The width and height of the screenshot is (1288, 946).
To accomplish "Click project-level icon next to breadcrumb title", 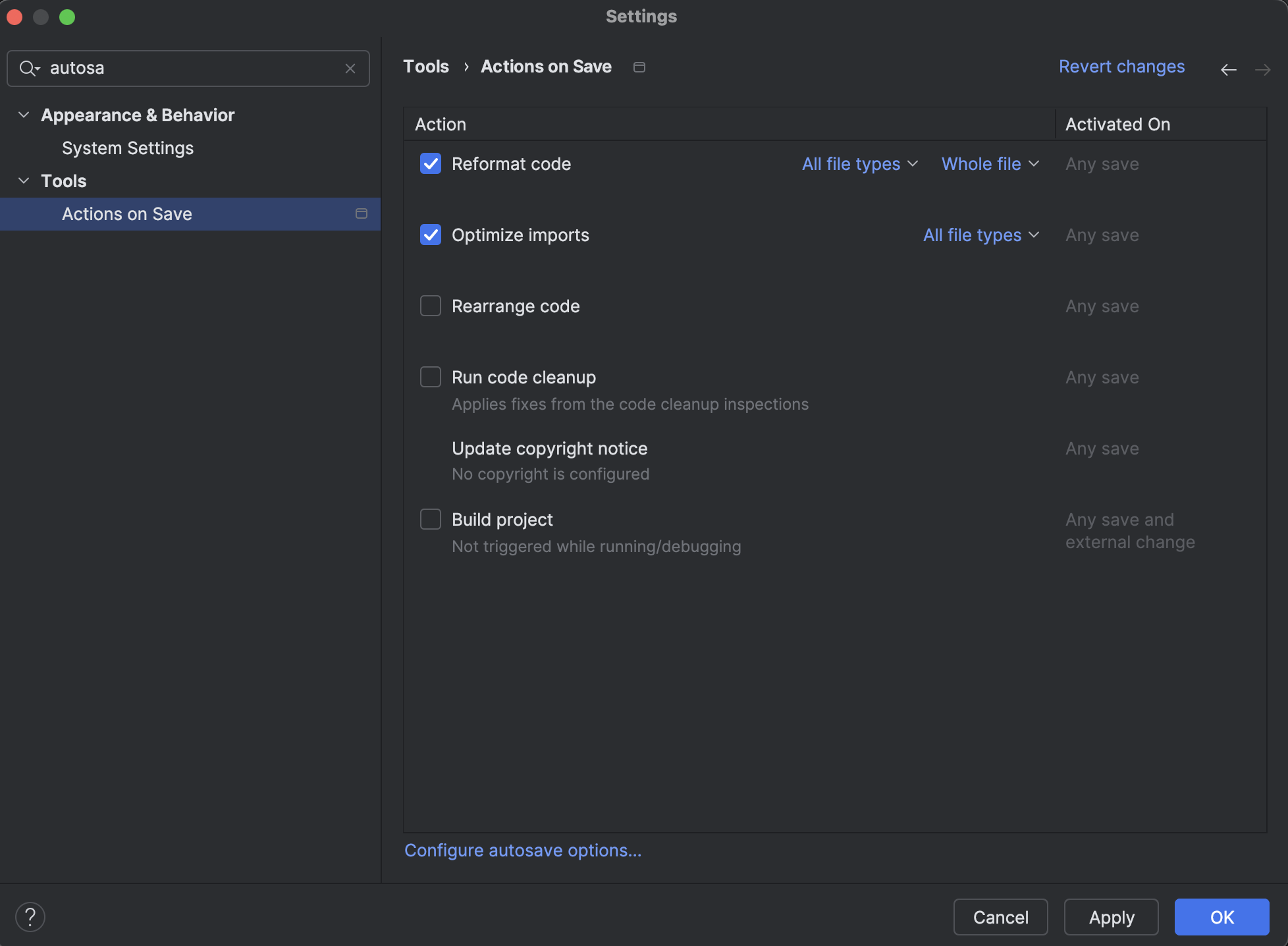I will 639,67.
